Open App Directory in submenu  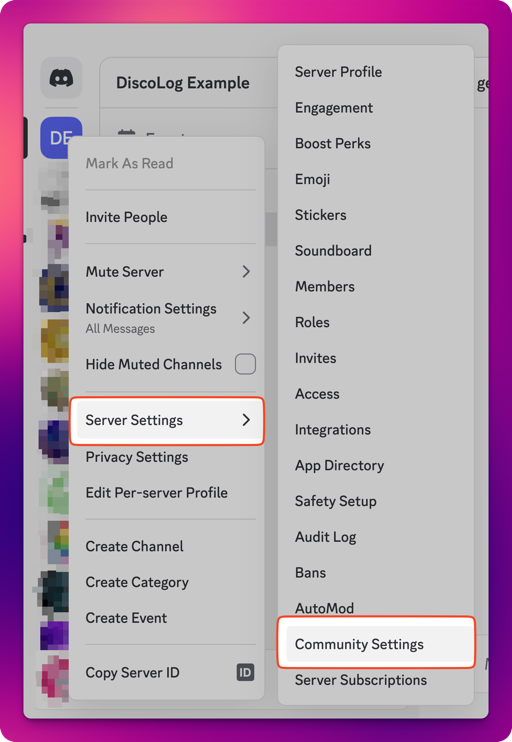[x=376, y=466]
